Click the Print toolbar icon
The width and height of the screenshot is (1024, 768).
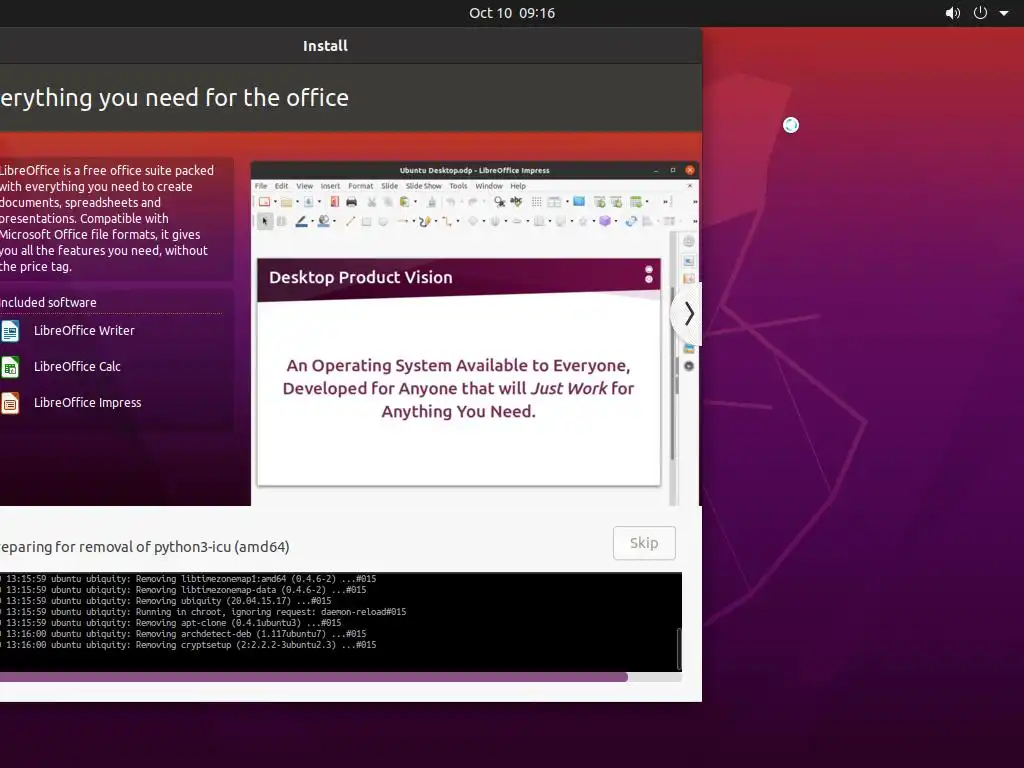point(351,202)
